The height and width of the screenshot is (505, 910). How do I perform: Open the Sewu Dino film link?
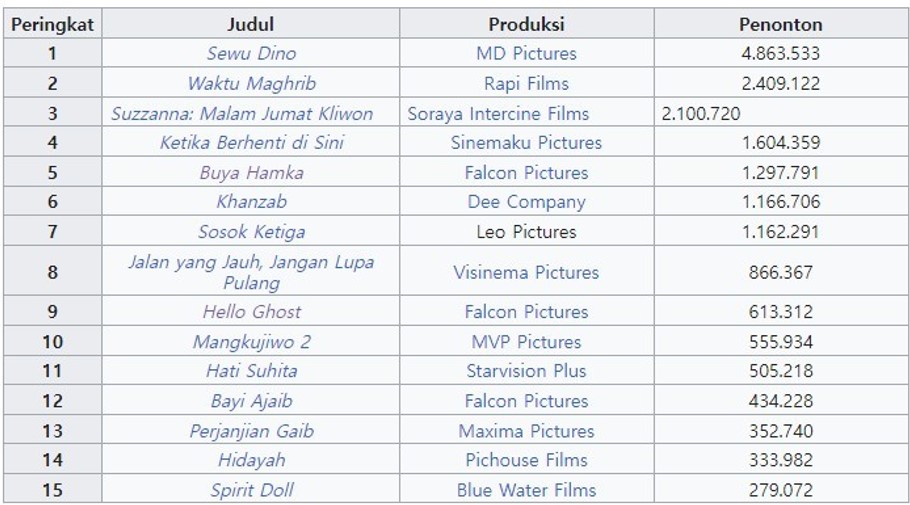tap(251, 53)
